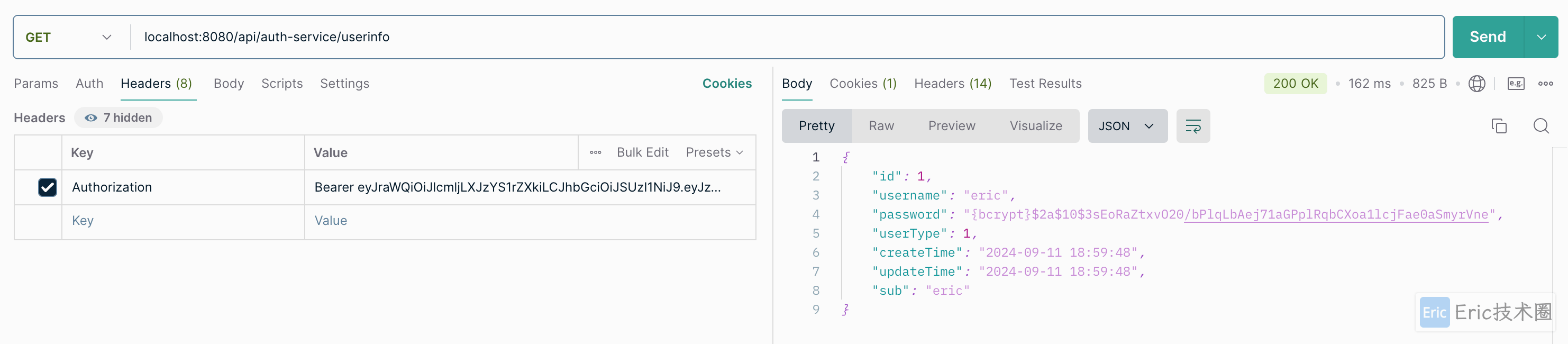
Task: Switch to Visualize view
Action: click(x=1035, y=126)
